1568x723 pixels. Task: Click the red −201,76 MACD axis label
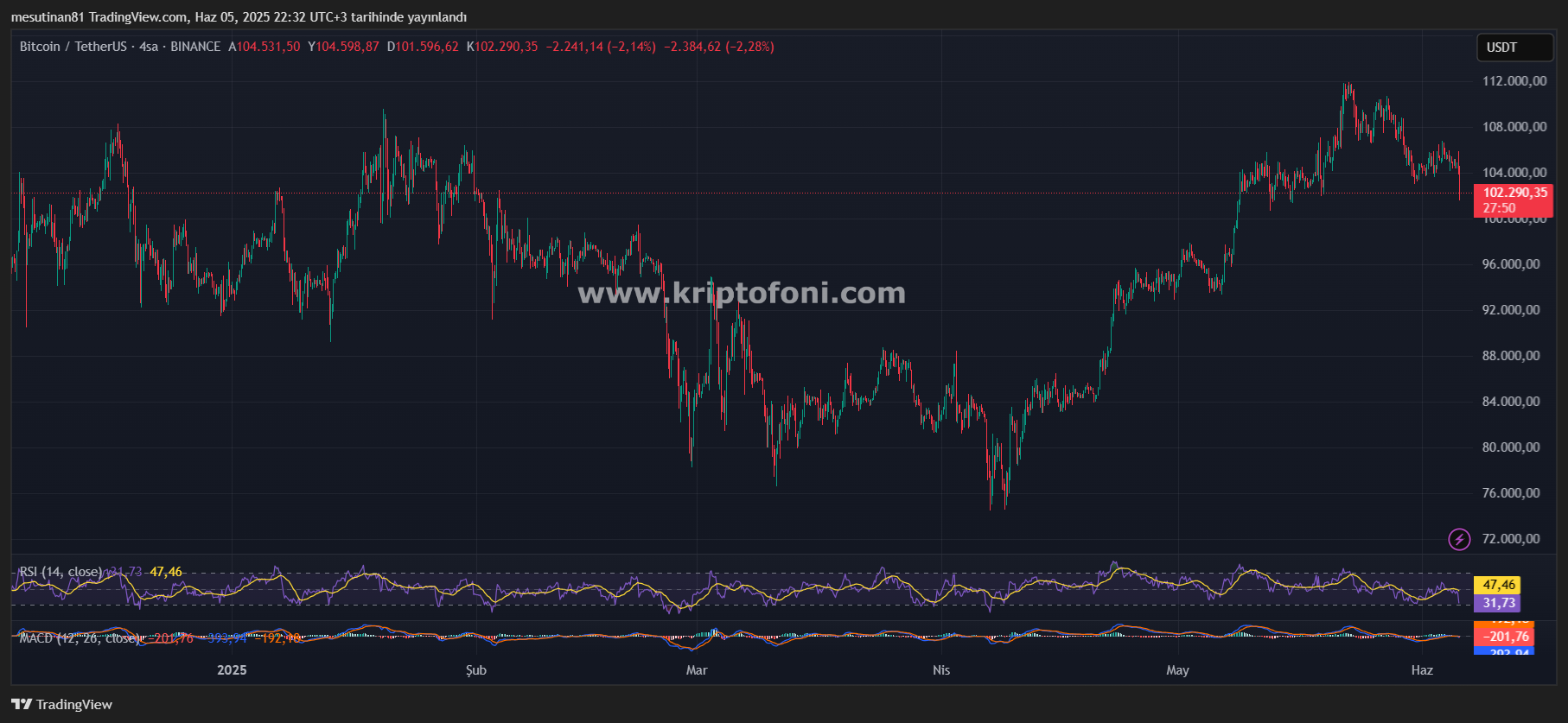click(1505, 637)
